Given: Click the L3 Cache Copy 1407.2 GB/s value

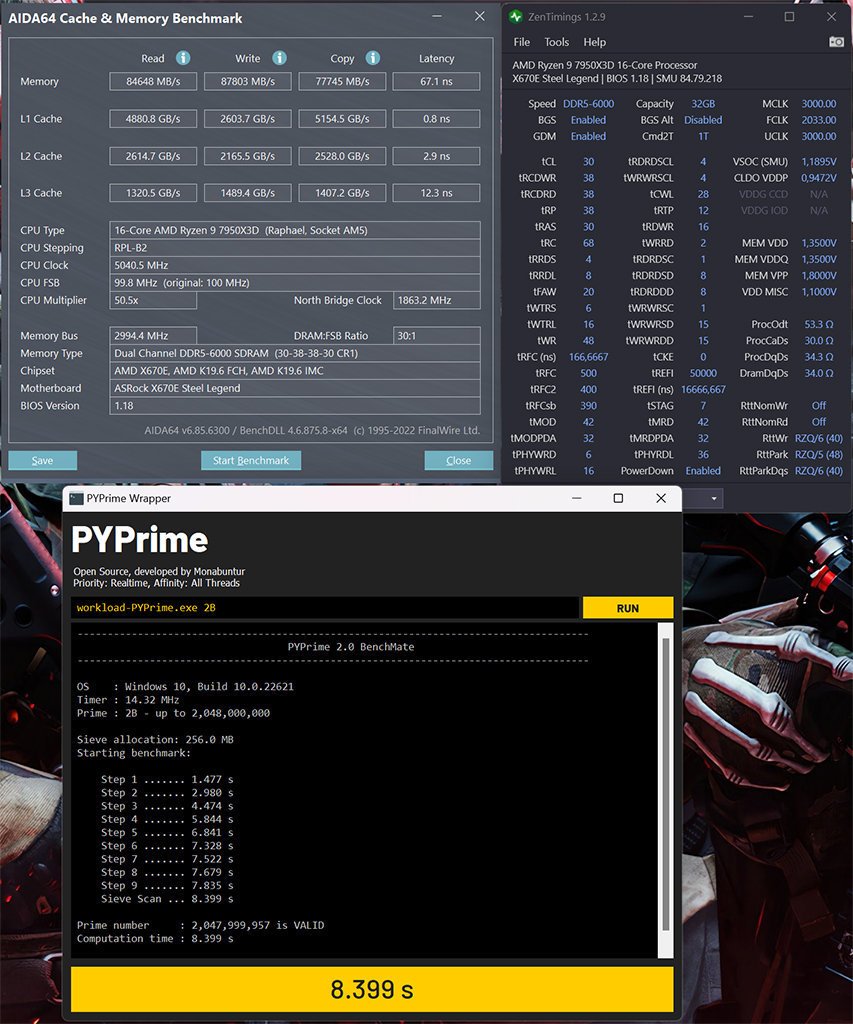Looking at the screenshot, I should tap(342, 193).
